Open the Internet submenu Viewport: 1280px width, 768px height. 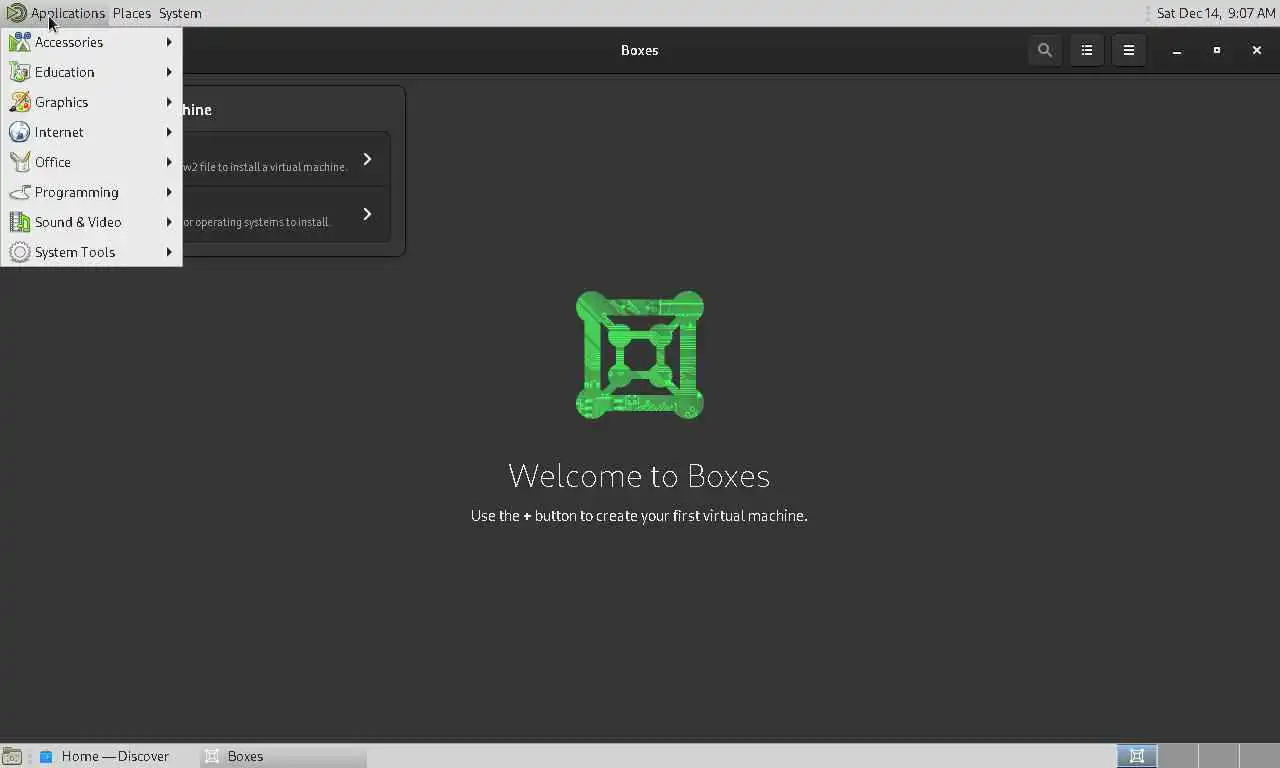[x=91, y=132]
